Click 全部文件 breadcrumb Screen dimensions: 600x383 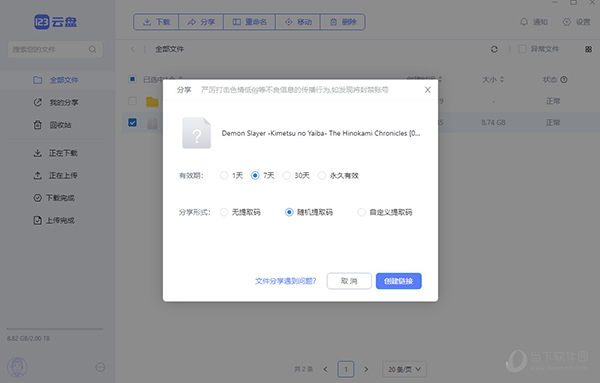[169, 49]
